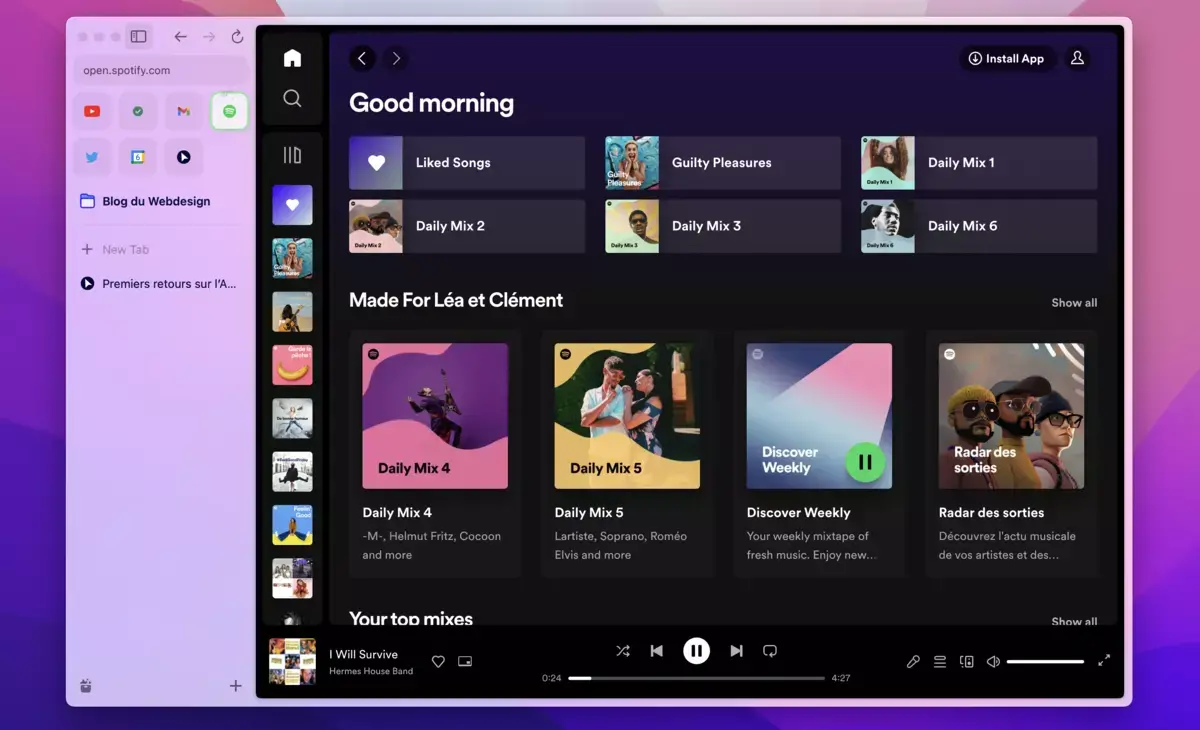Expand the Blog du Webdesign folder
The image size is (1200, 730).
(x=157, y=201)
